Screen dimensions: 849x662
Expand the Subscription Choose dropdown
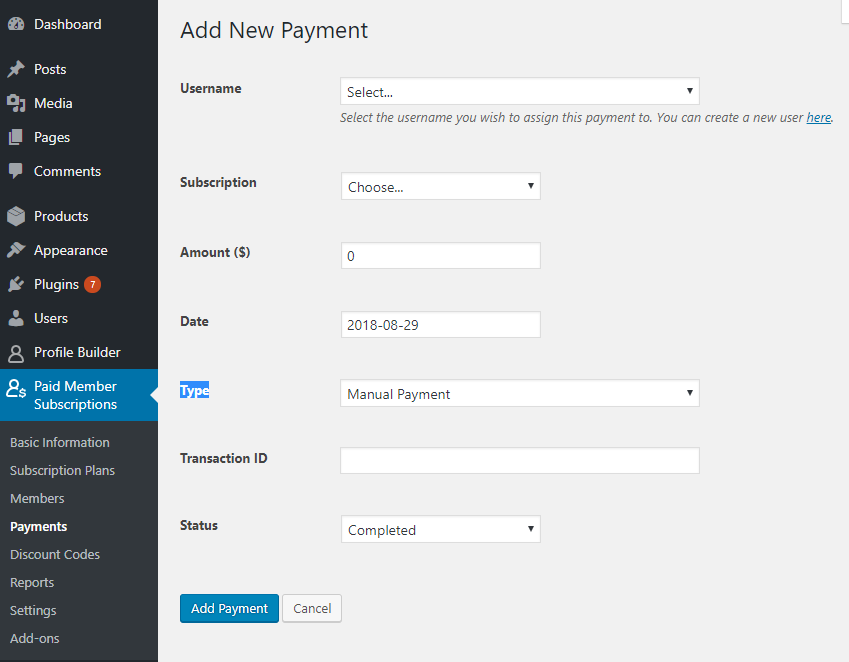(441, 186)
